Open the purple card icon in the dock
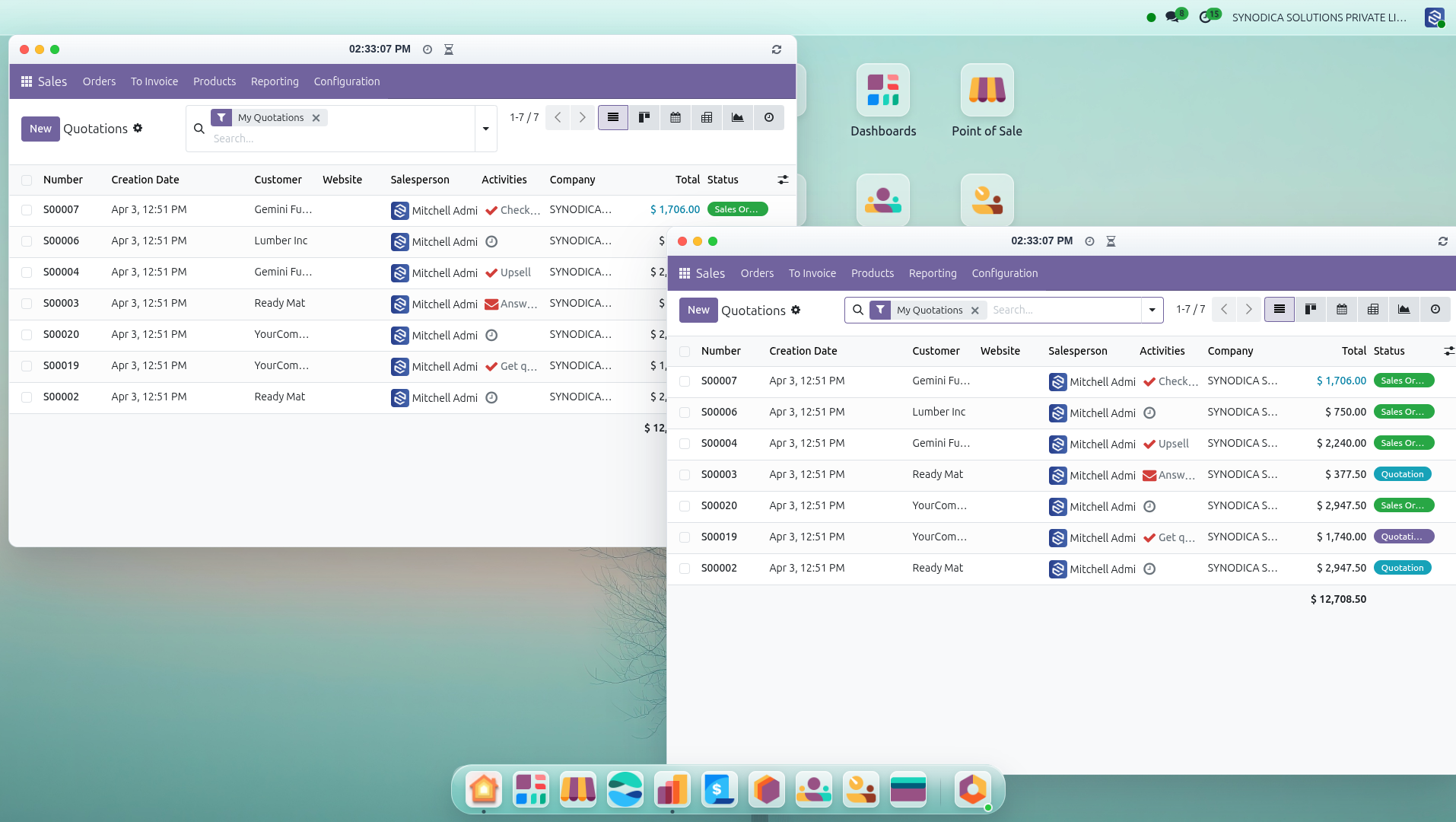The image size is (1456, 822). 908,789
